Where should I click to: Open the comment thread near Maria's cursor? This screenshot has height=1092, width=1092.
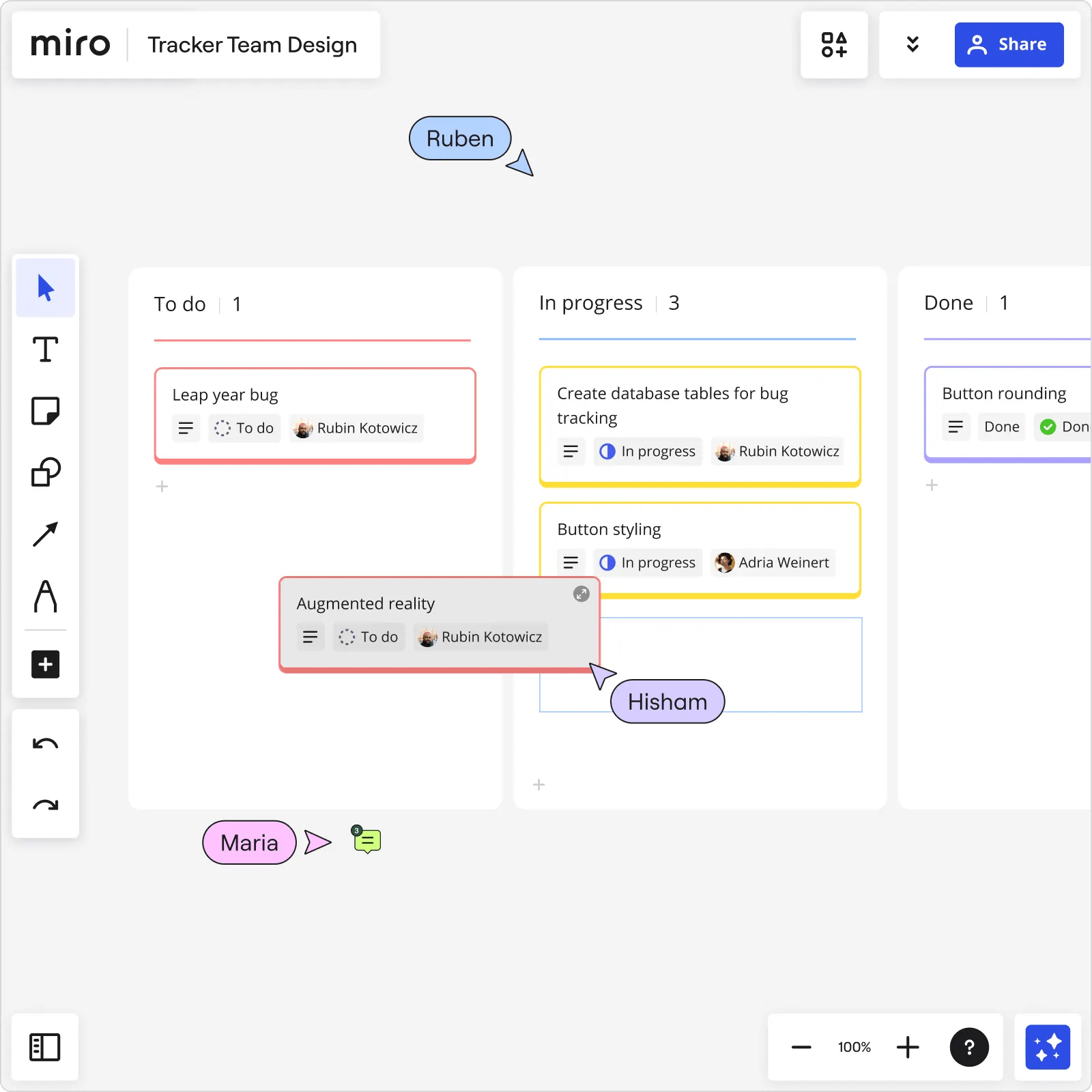366,842
